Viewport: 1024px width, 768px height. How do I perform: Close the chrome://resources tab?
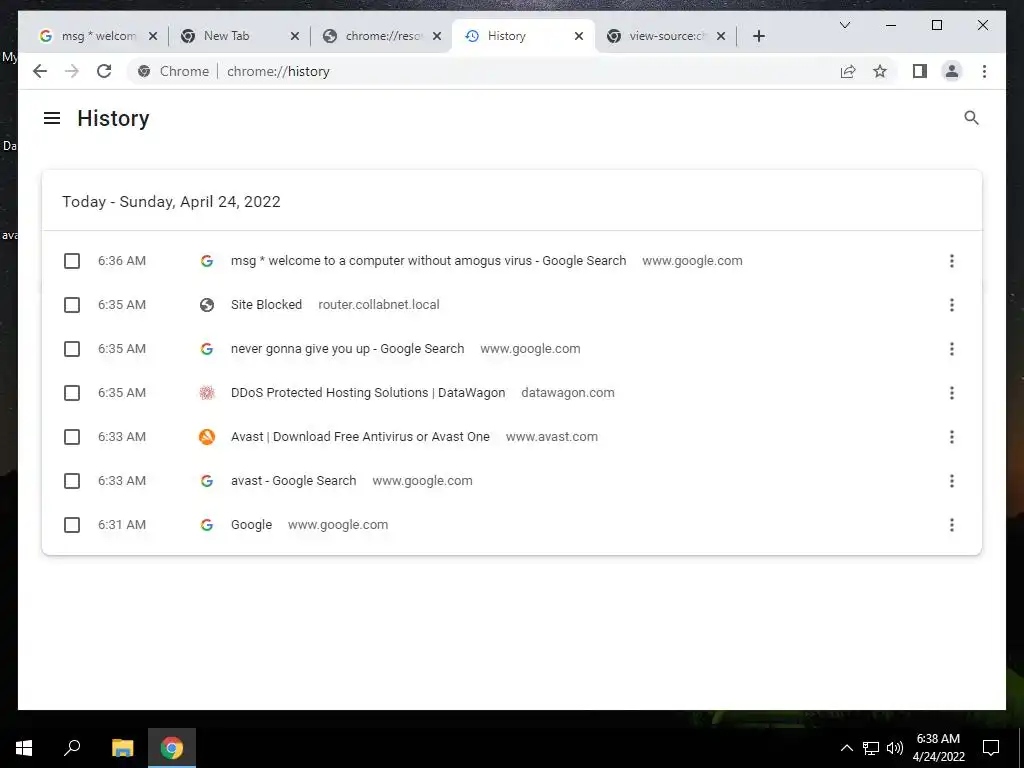pyautogui.click(x=437, y=36)
